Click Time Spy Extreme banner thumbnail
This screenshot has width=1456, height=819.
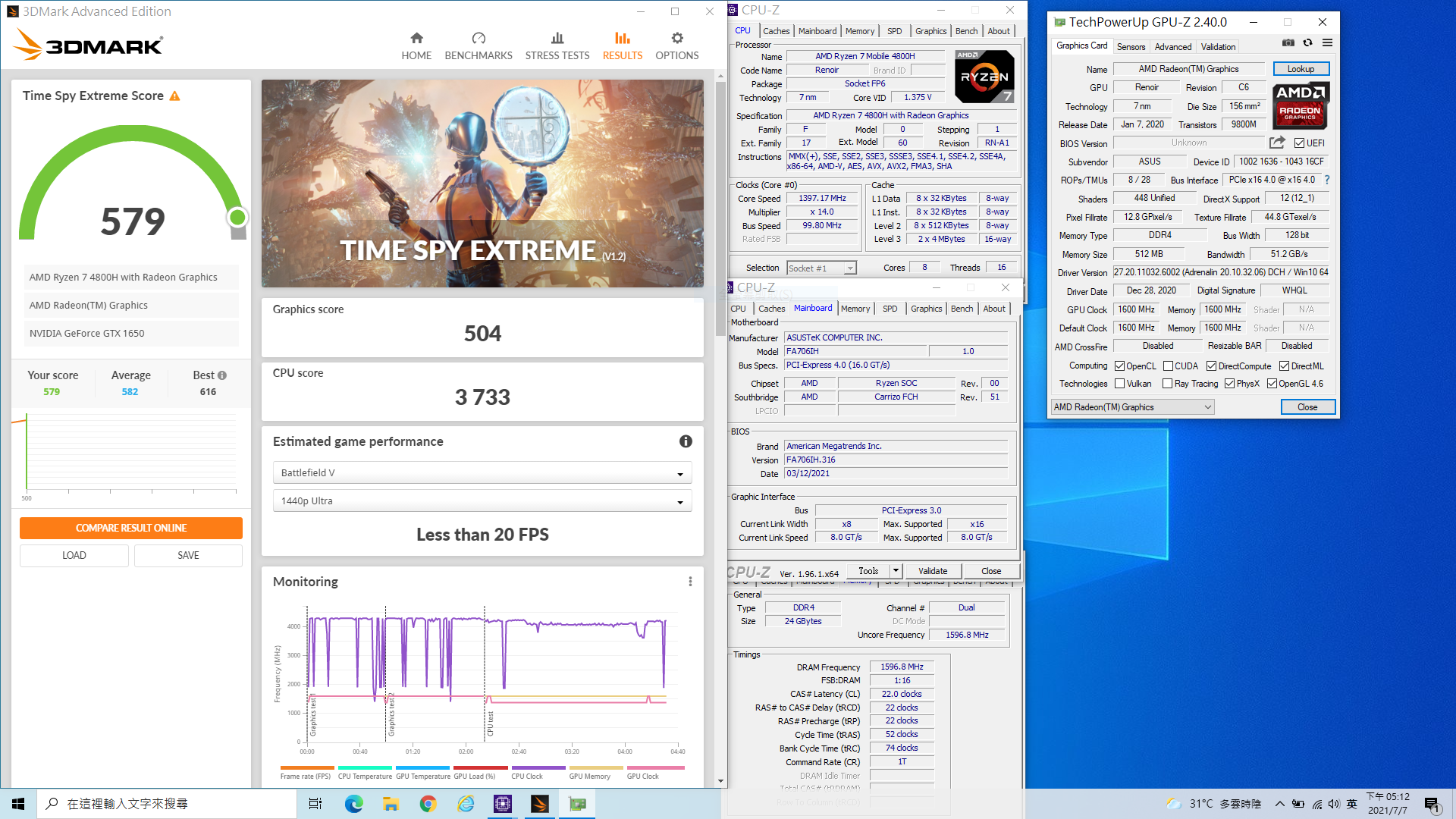[482, 184]
